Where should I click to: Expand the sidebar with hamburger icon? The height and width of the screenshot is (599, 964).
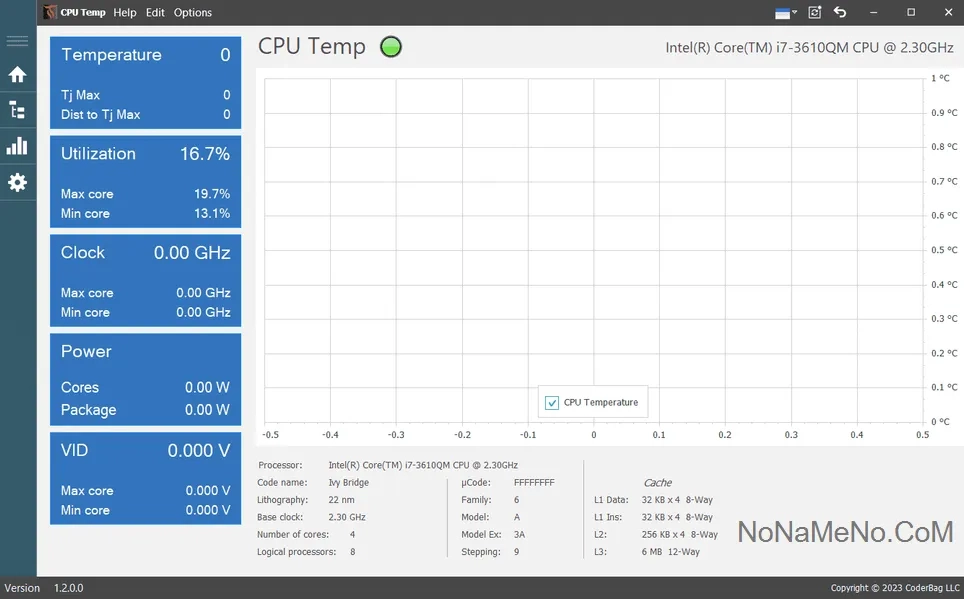pyautogui.click(x=17, y=41)
